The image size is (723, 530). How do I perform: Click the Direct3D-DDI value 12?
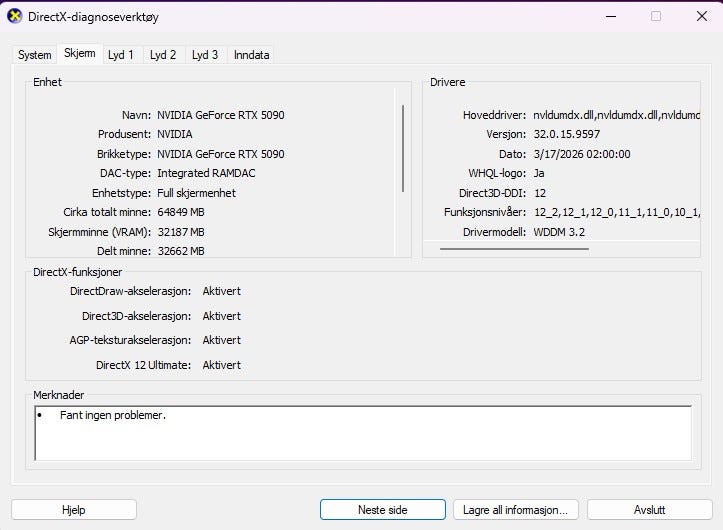(x=540, y=193)
